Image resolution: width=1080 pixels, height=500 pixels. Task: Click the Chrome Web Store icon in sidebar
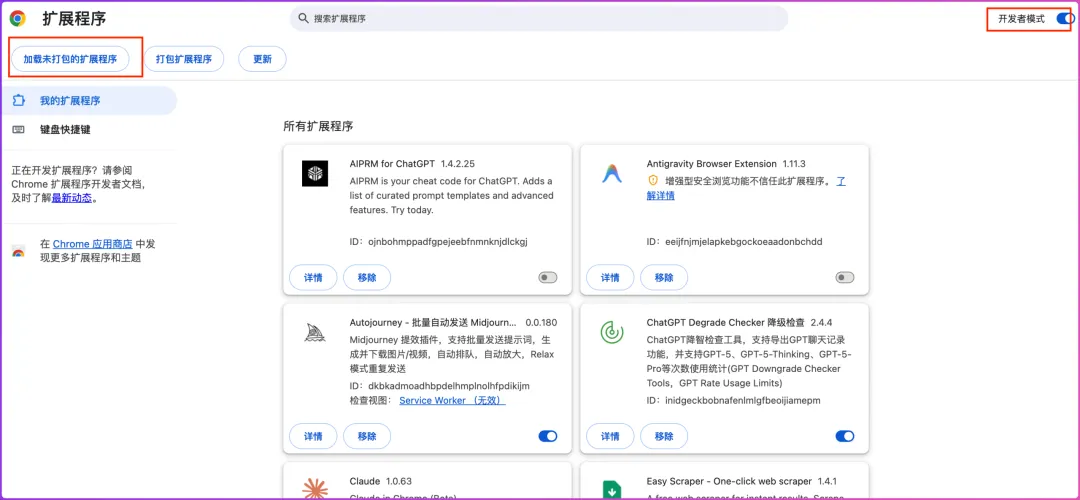pos(19,251)
